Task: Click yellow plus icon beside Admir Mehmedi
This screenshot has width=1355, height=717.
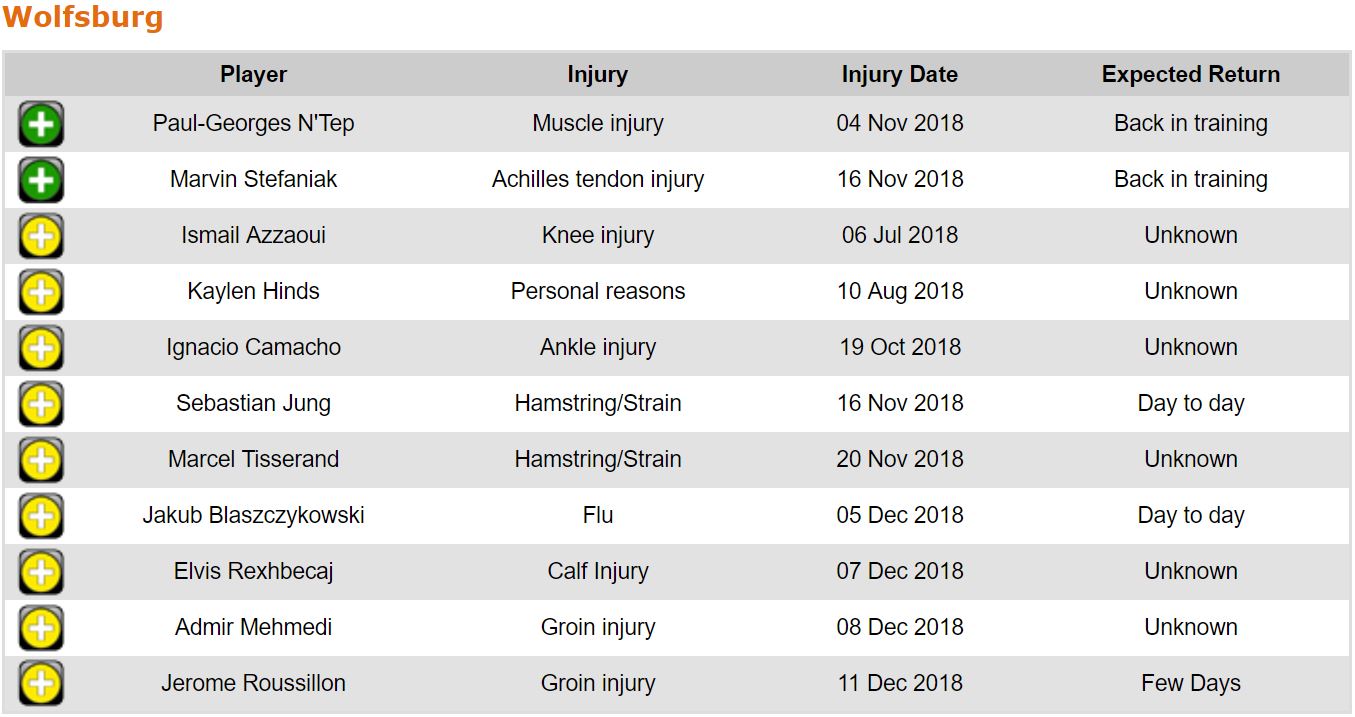Action: click(x=41, y=629)
